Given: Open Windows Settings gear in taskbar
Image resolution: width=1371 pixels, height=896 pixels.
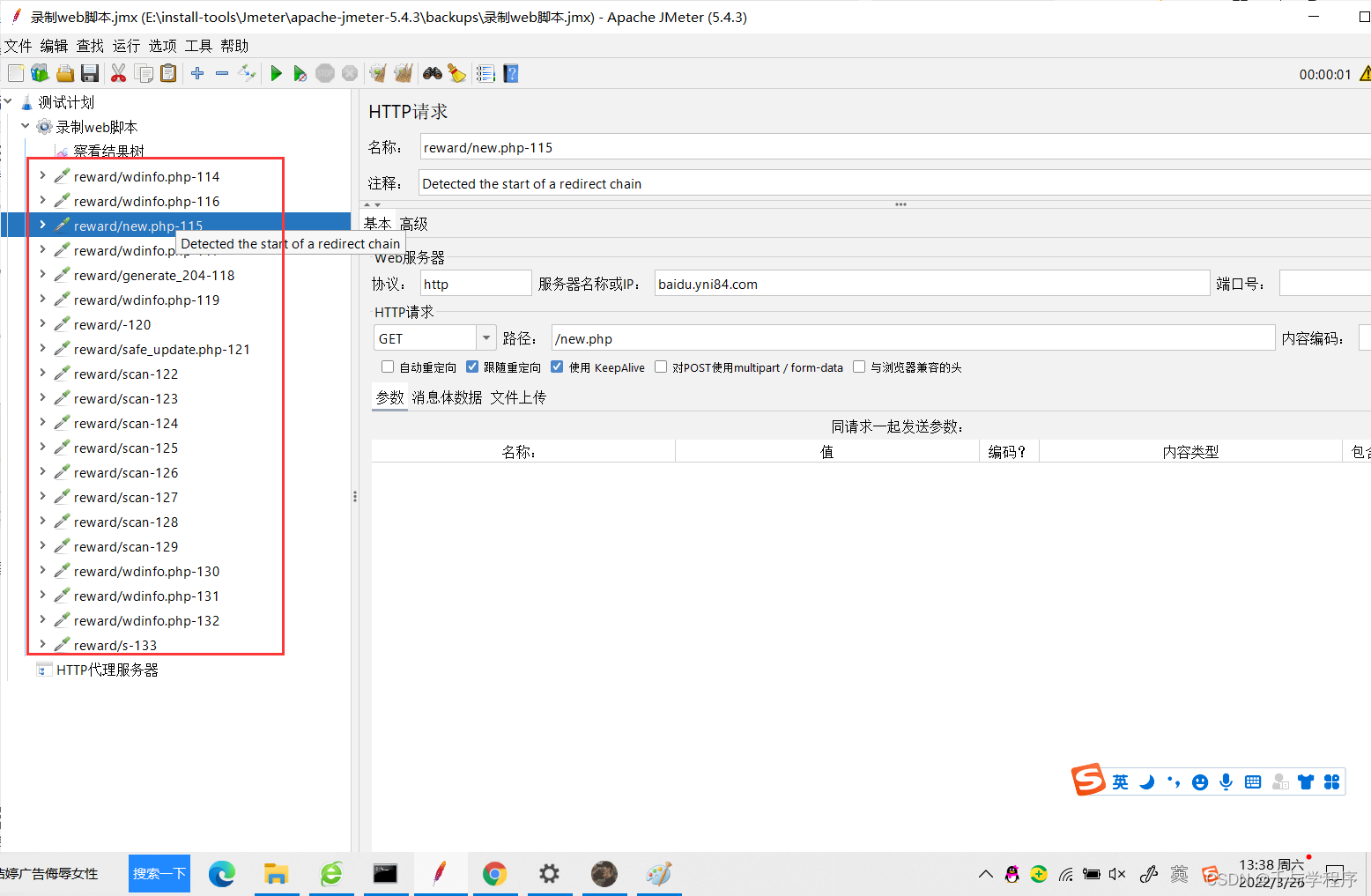Looking at the screenshot, I should [x=549, y=874].
